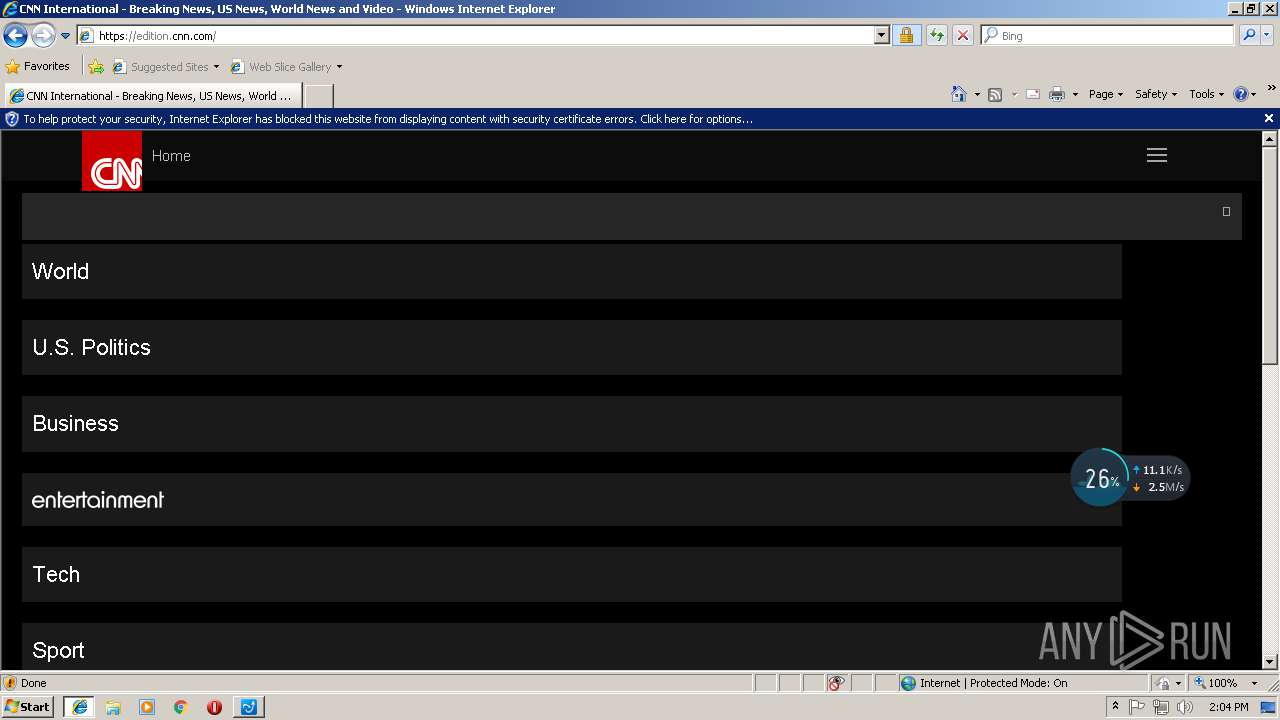The width and height of the screenshot is (1280, 720).
Task: Open the hamburger menu on CNN header
Action: tap(1157, 155)
